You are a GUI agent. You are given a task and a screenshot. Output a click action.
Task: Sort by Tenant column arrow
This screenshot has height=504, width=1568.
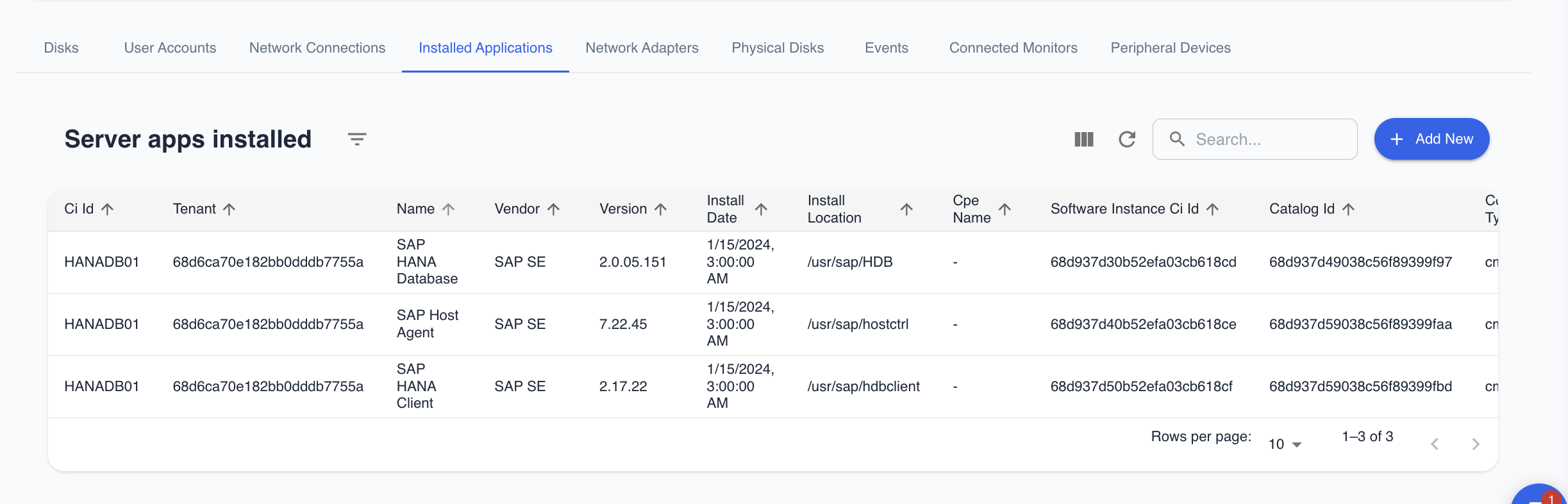[229, 209]
